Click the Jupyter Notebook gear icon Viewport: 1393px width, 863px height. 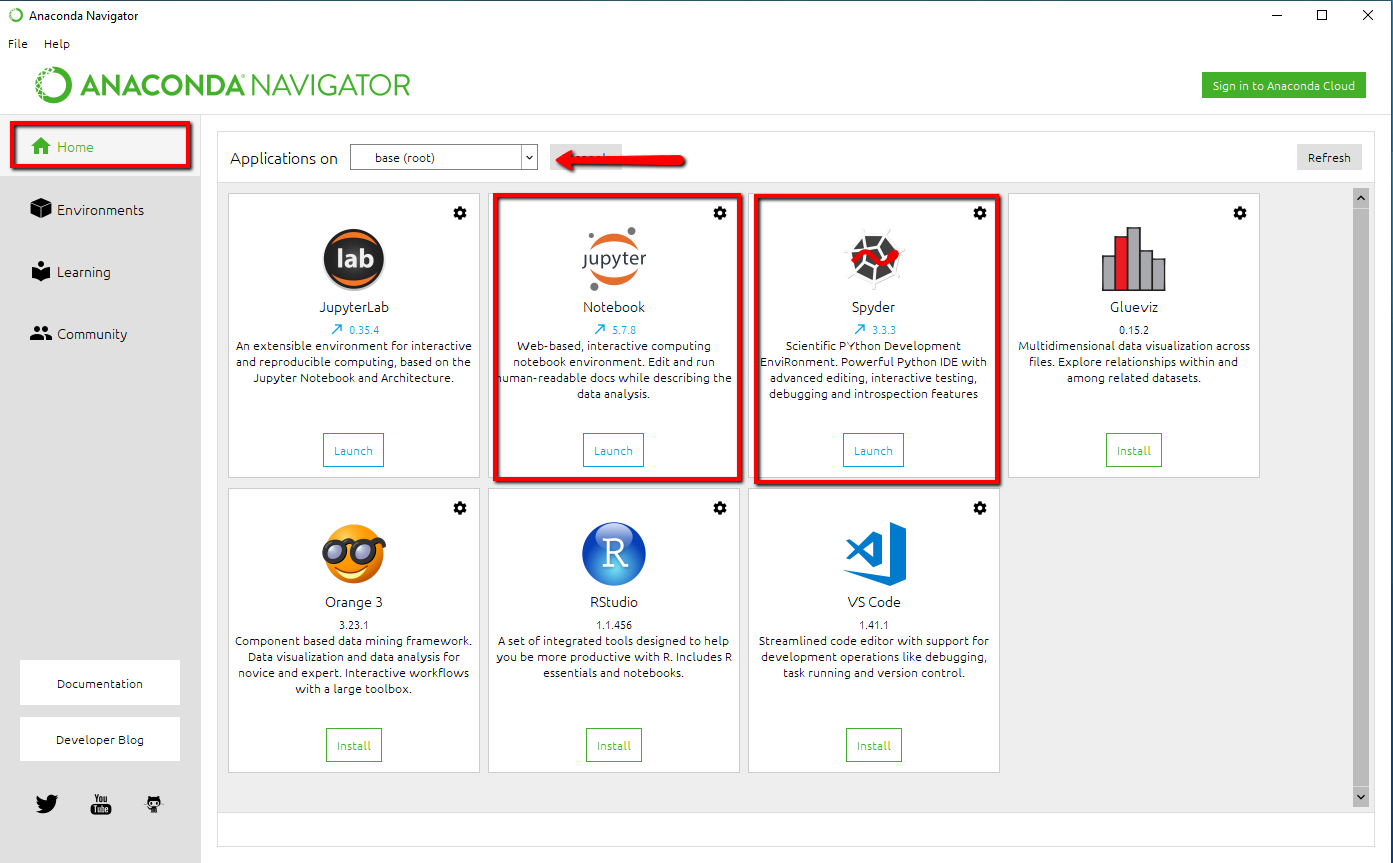719,213
